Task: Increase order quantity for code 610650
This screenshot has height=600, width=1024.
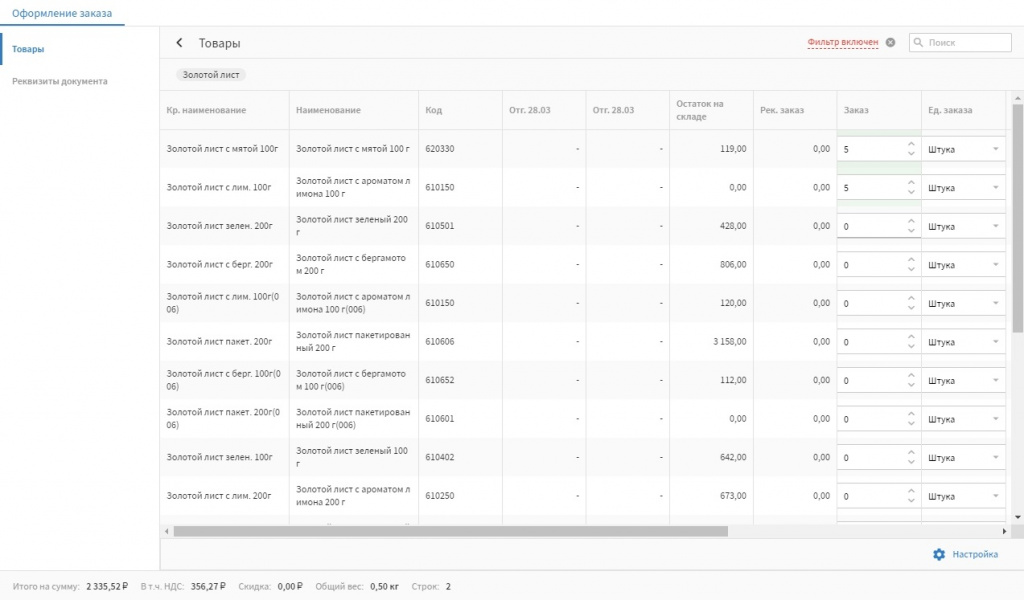Action: pos(911,260)
